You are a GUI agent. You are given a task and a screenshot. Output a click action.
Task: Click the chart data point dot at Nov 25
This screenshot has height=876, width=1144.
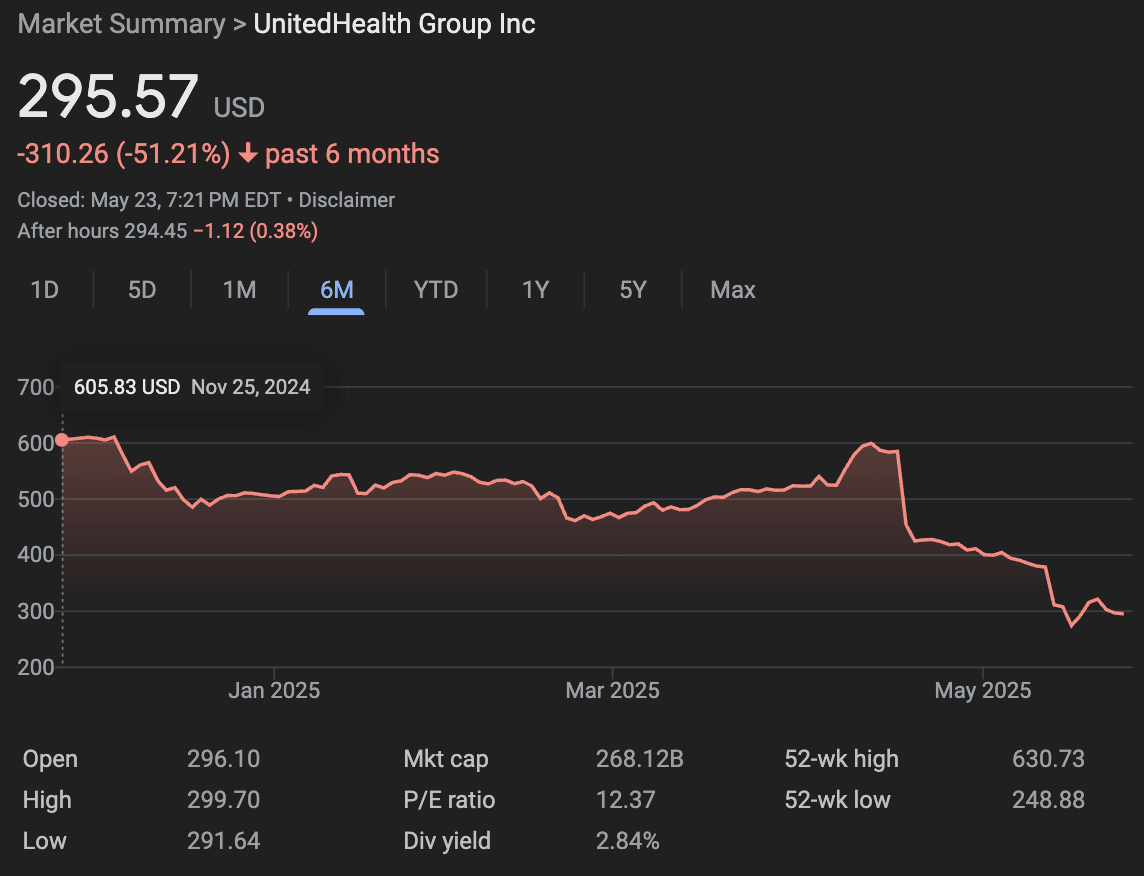point(62,440)
